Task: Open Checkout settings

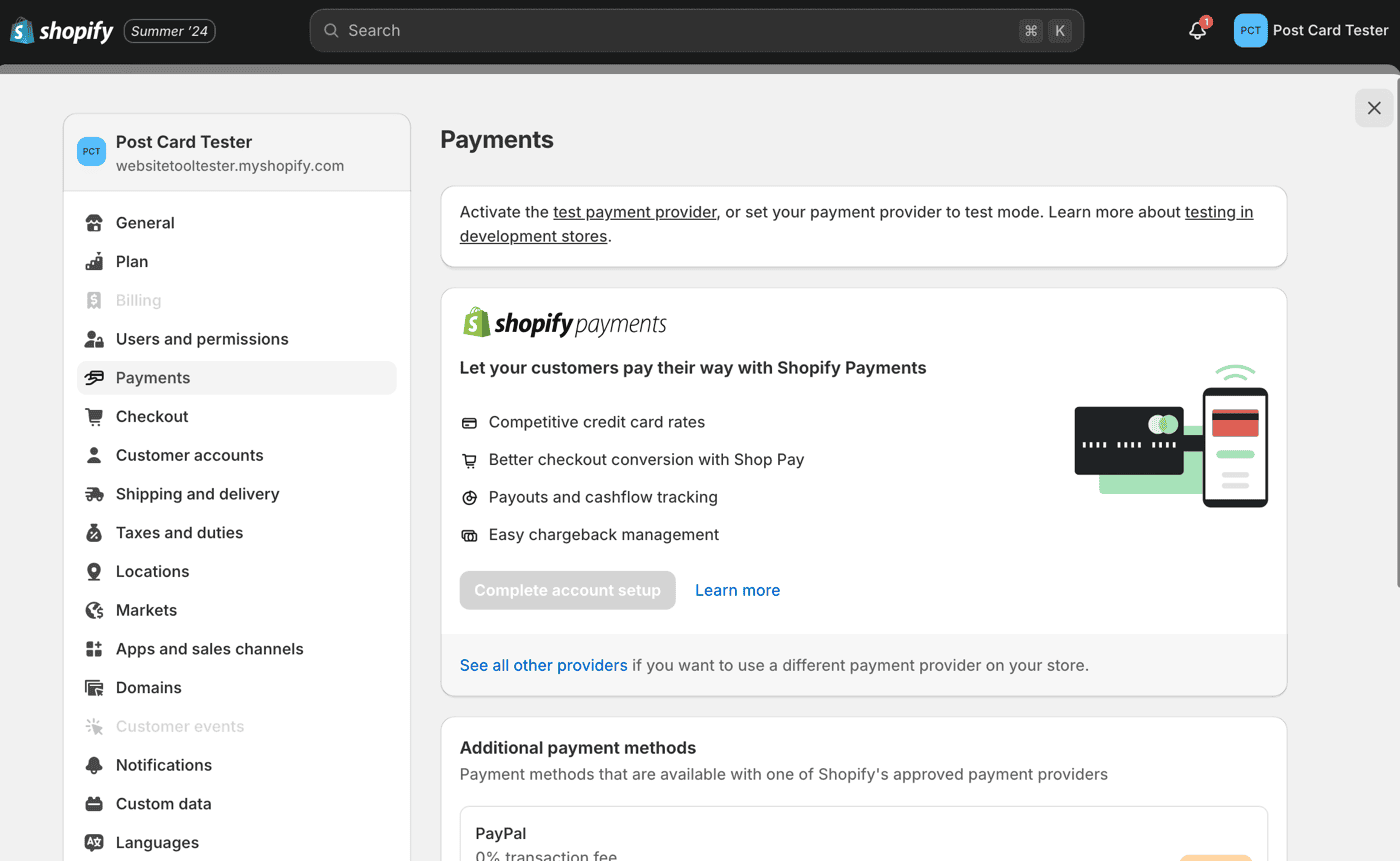Action: 237,416
